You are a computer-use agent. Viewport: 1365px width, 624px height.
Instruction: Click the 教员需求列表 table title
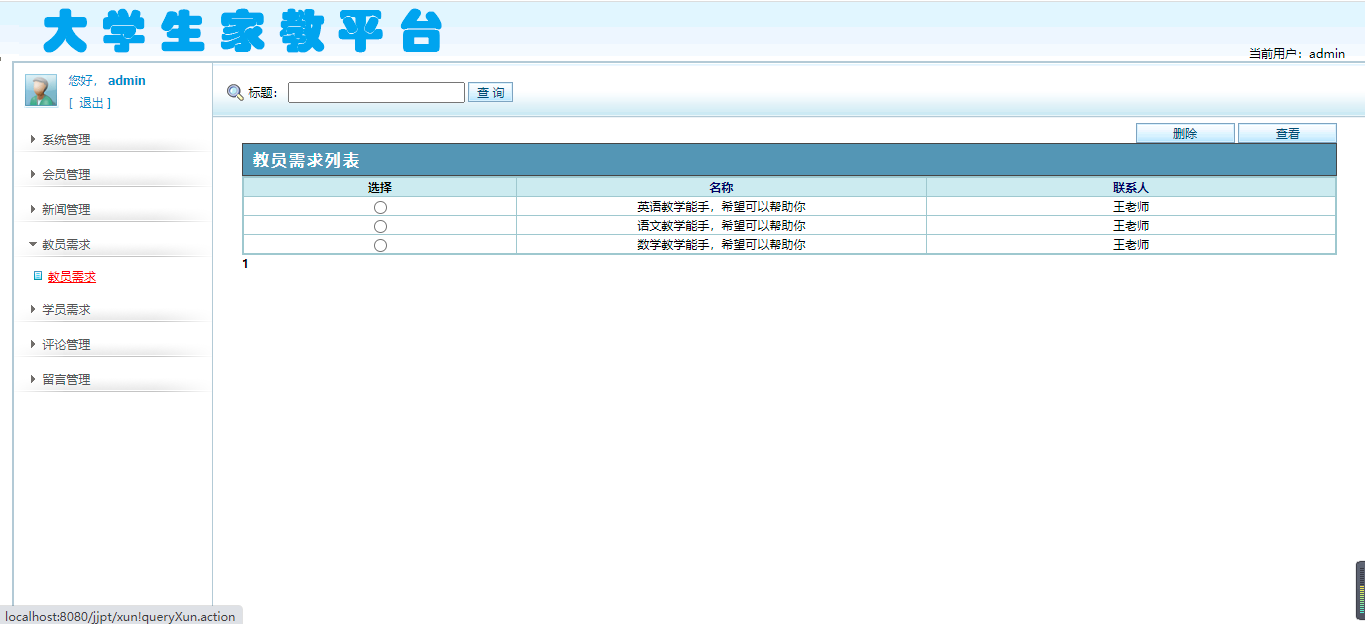tap(306, 160)
